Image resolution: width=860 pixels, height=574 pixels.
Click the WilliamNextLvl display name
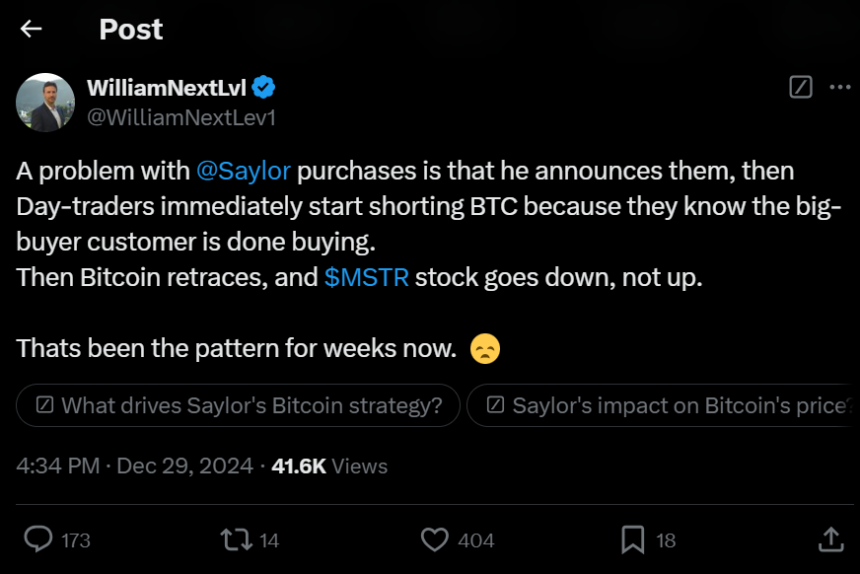[167, 88]
